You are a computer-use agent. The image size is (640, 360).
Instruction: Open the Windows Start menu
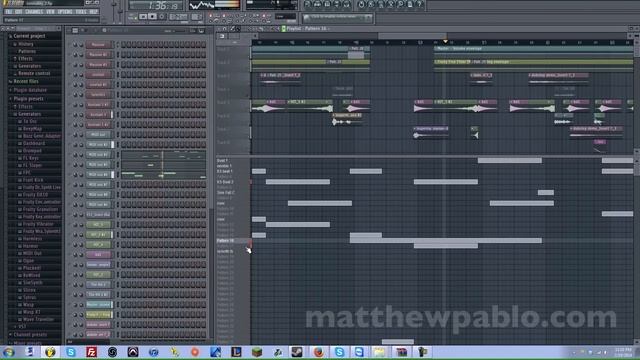click(x=9, y=352)
